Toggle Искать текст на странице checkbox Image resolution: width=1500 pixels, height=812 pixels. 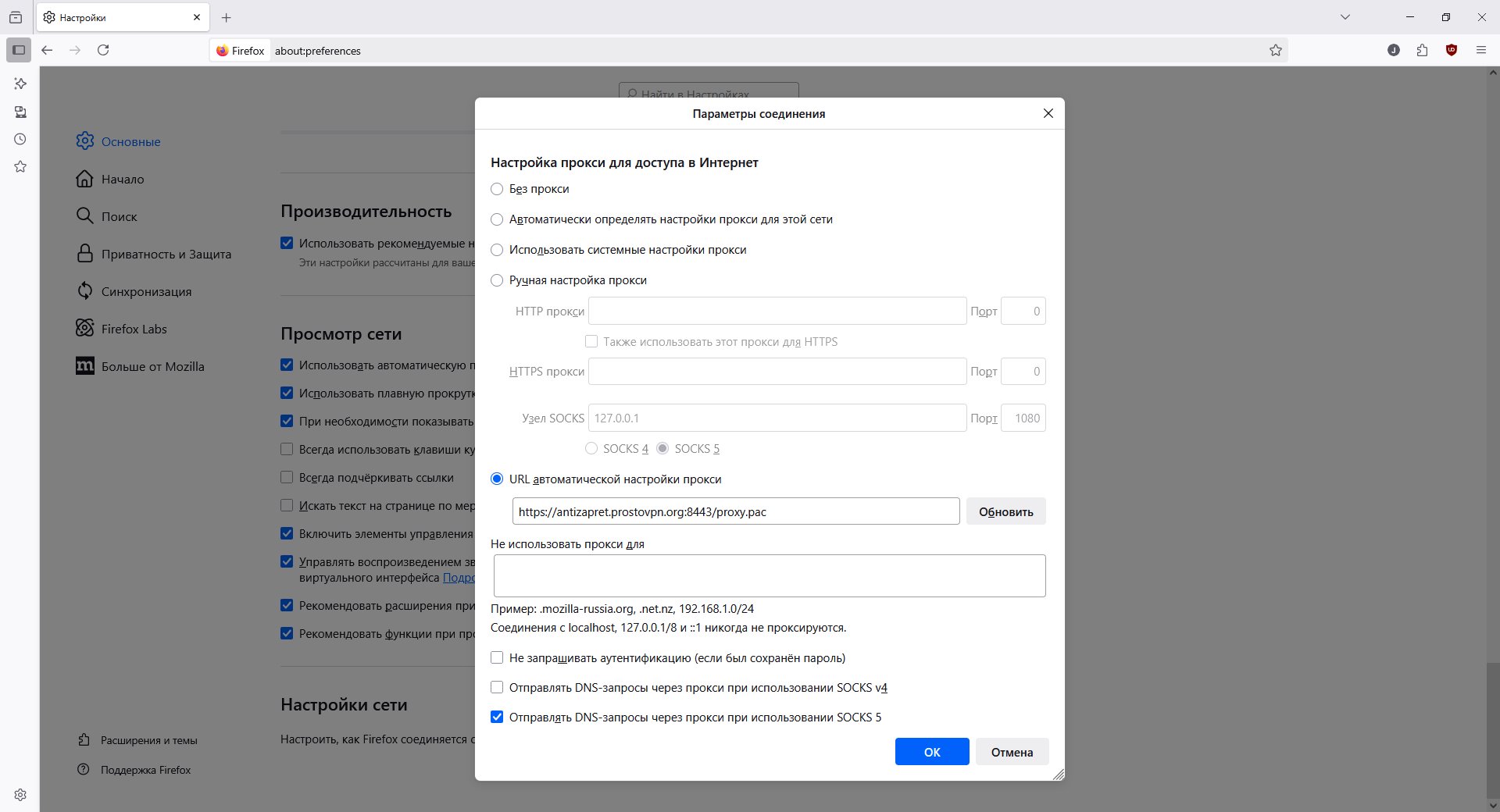point(287,505)
